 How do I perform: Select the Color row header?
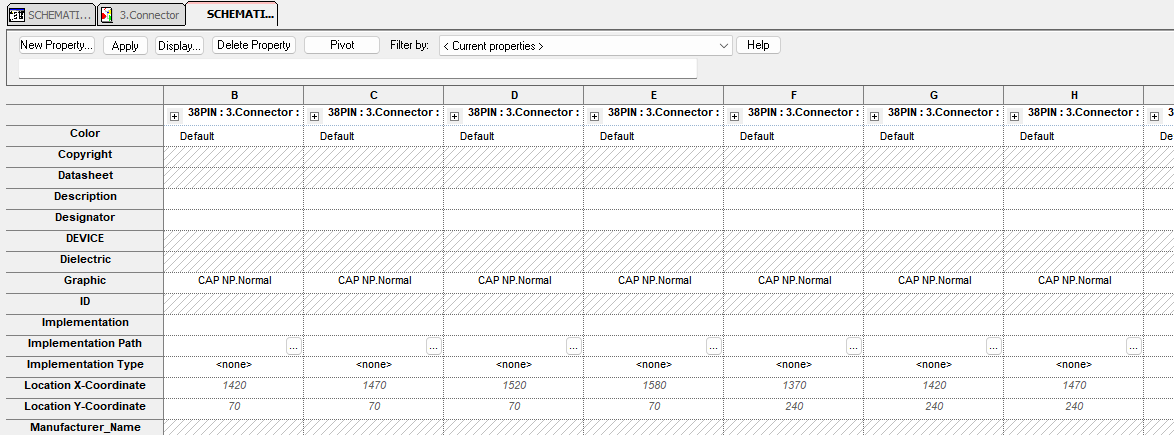click(x=85, y=134)
